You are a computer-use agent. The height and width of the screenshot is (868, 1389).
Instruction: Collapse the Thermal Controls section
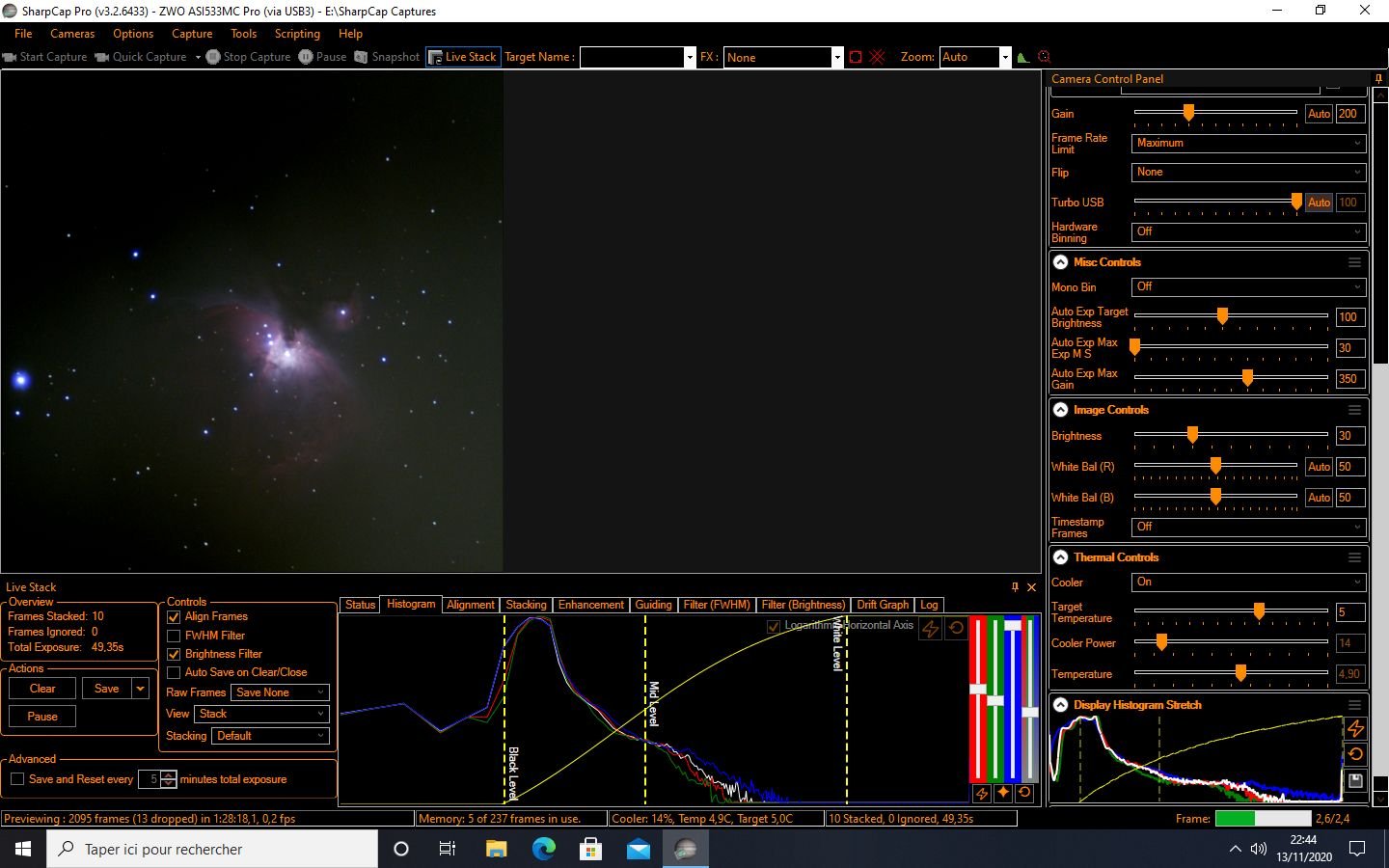[x=1060, y=557]
